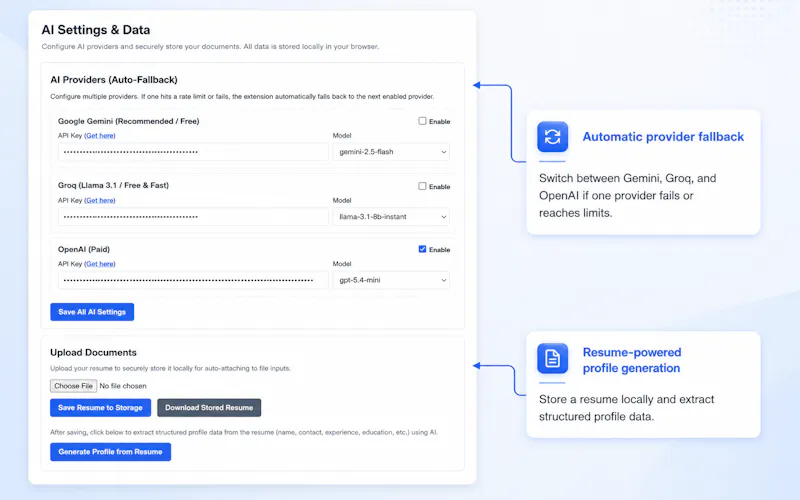
Task: Click the AI Providers (Auto-Fallback) heading
Action: (114, 80)
